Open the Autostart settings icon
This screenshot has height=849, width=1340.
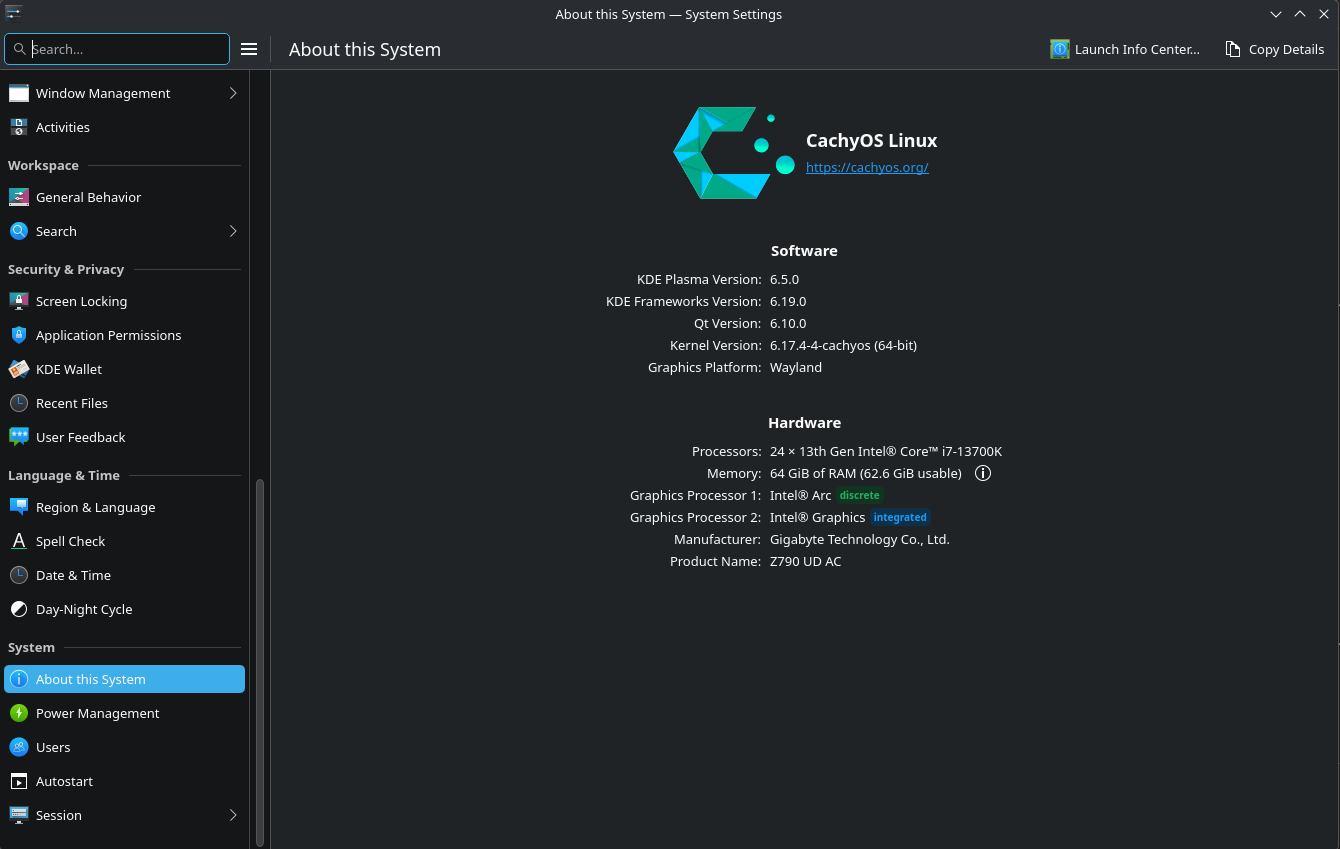point(19,781)
